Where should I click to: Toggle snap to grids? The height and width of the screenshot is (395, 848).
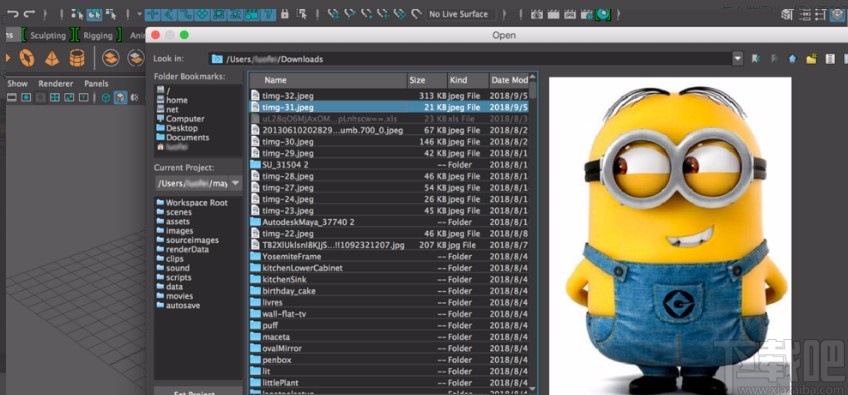(x=334, y=15)
